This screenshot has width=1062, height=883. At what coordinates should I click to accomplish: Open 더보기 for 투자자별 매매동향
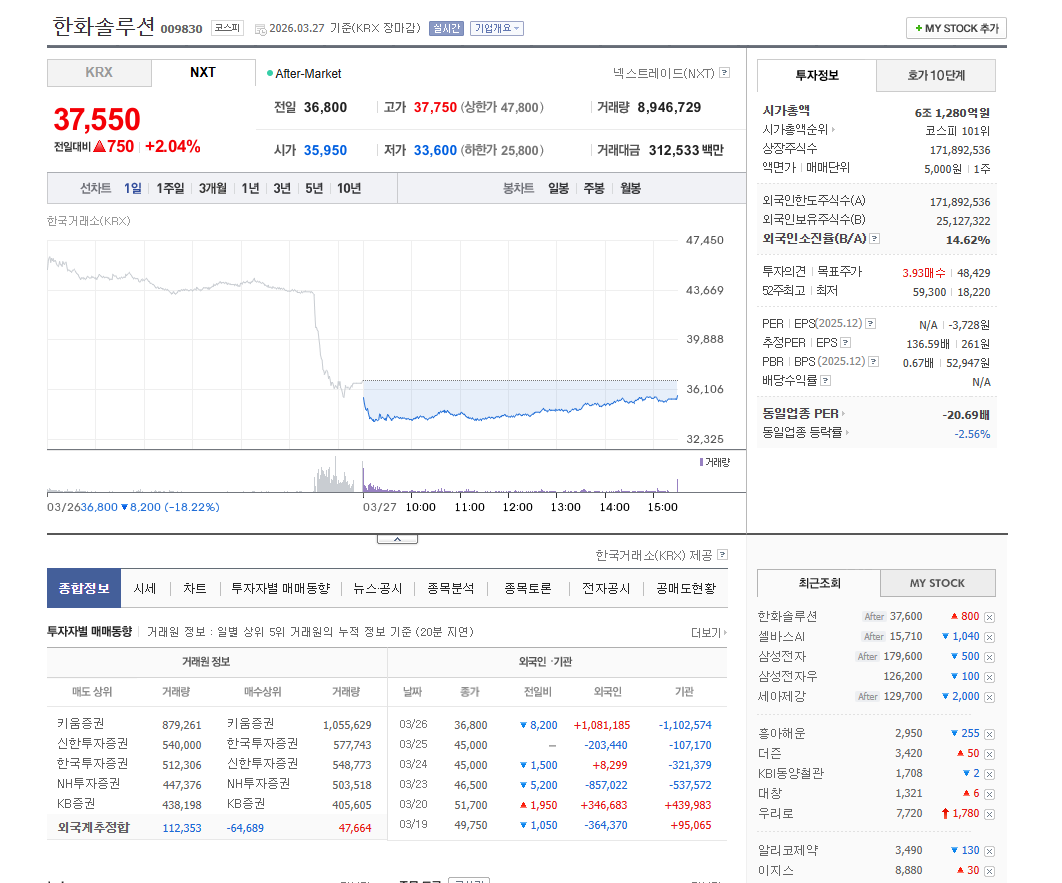tap(708, 632)
